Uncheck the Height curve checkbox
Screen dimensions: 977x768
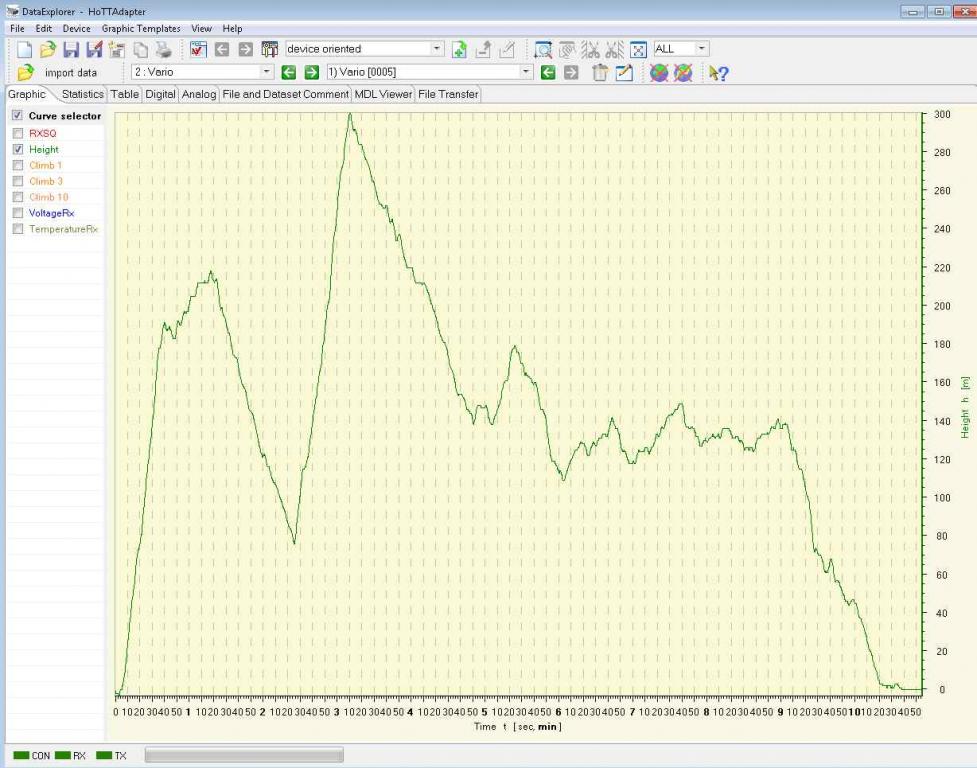[17, 149]
